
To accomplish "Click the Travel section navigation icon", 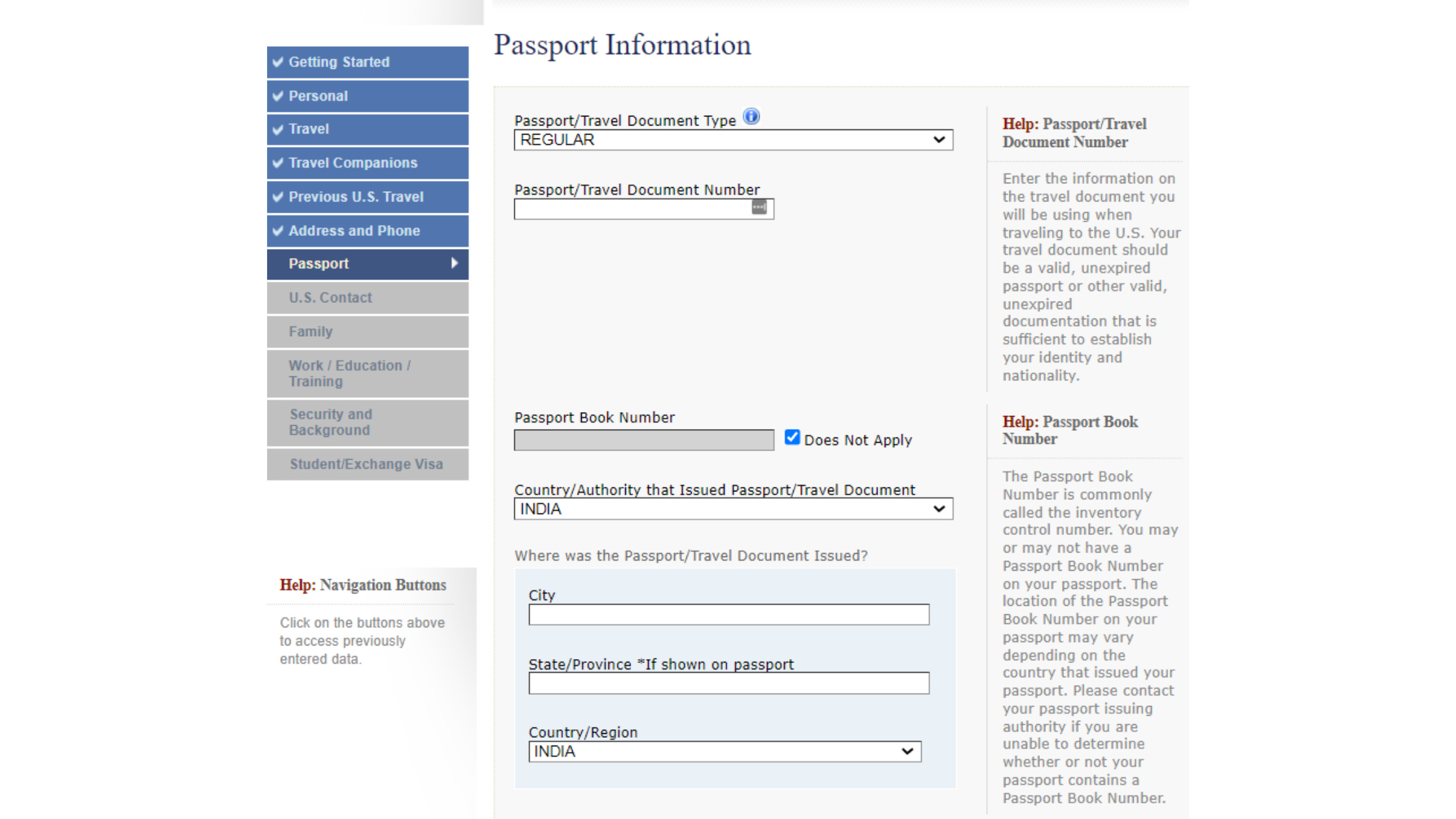I will coord(280,128).
